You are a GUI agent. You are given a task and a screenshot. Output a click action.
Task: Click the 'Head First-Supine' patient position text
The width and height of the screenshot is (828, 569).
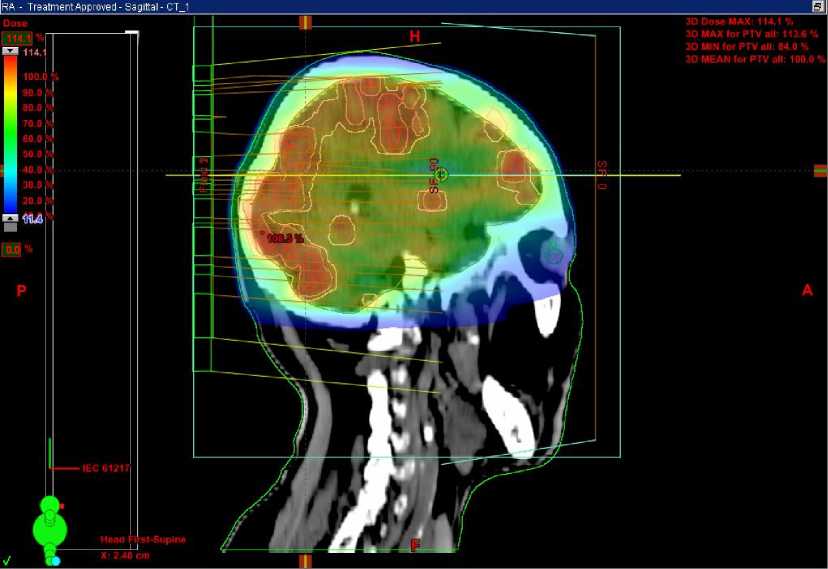coord(143,539)
